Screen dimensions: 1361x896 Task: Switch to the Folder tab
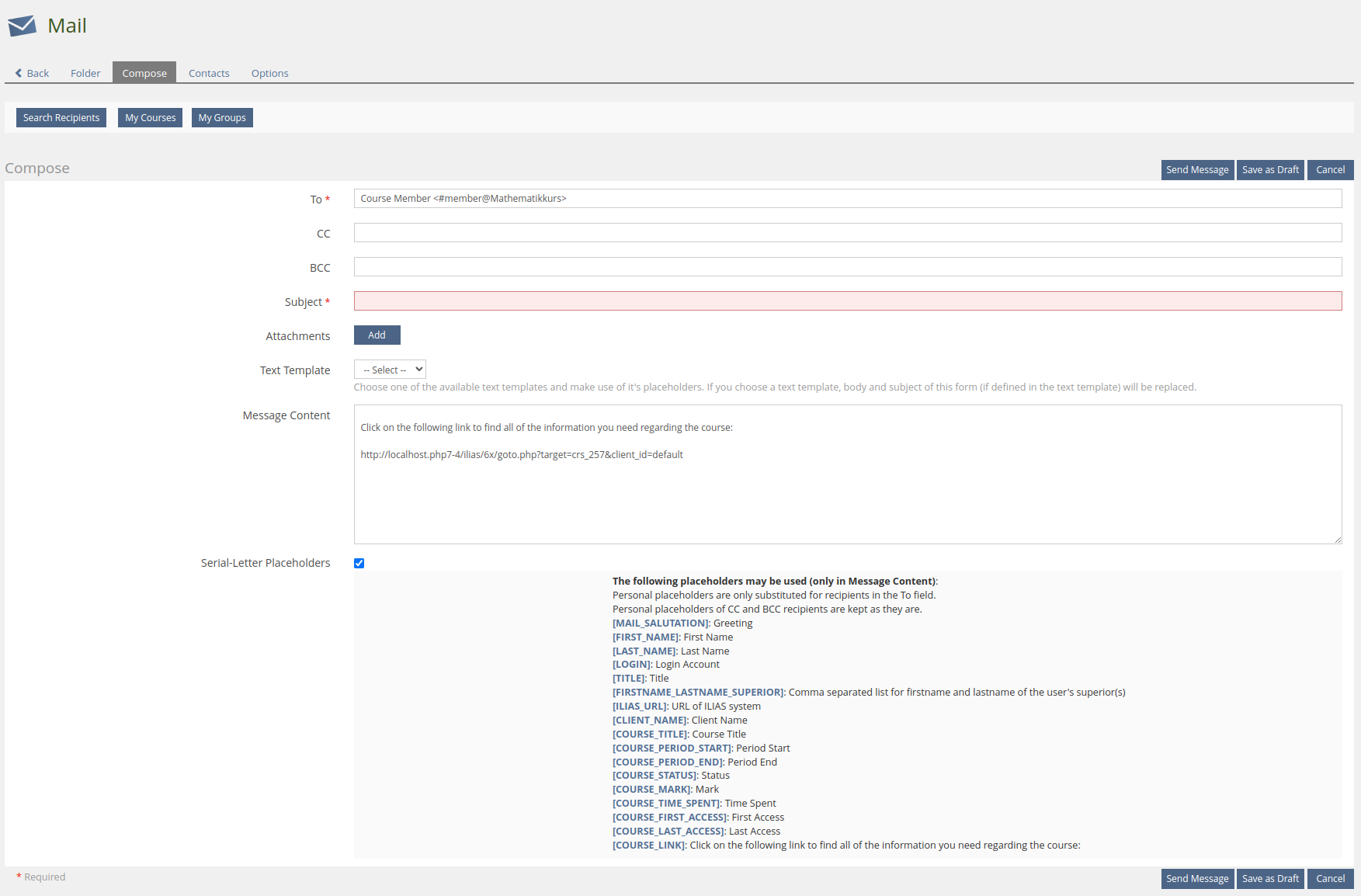tap(85, 73)
